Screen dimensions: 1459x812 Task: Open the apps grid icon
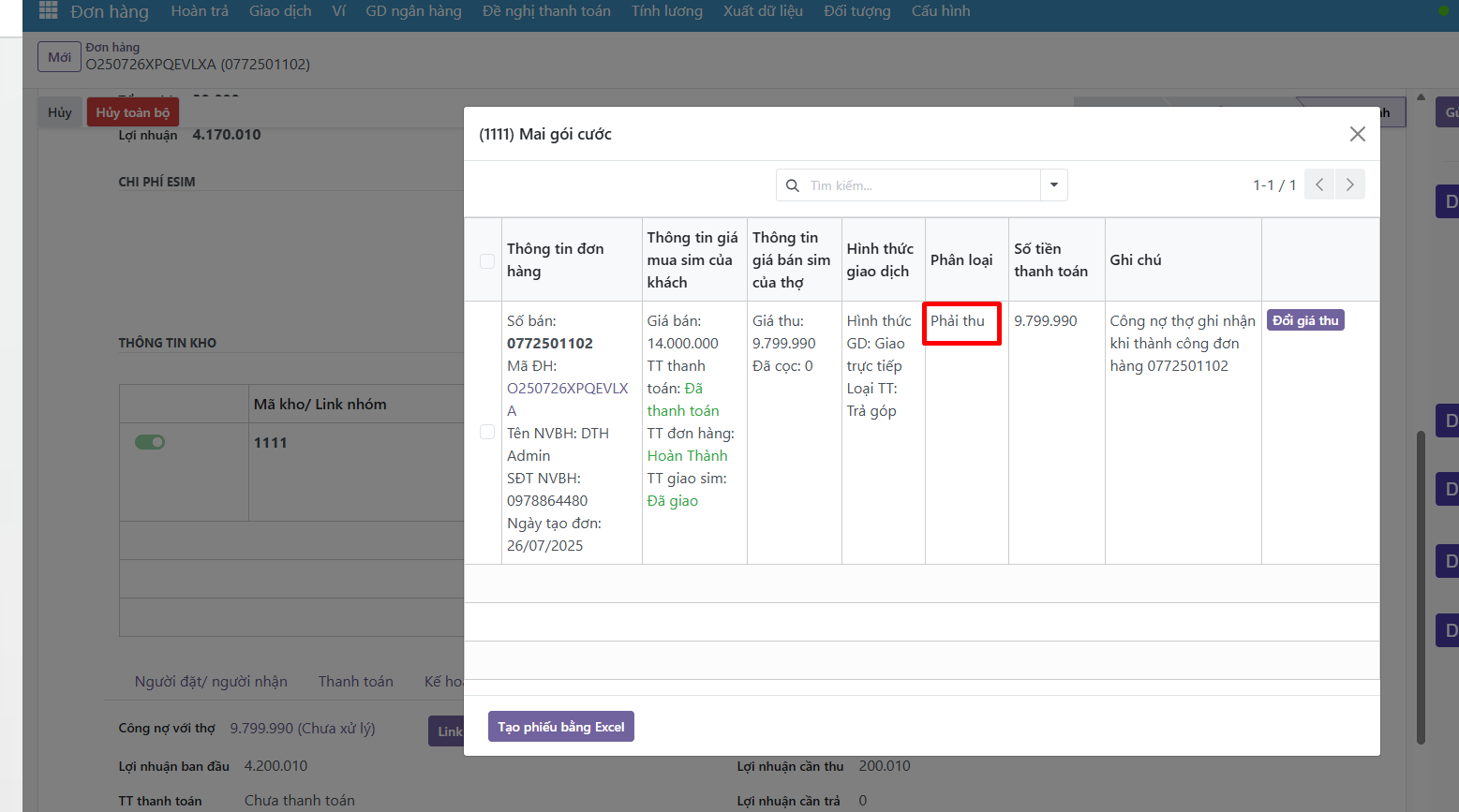coord(49,11)
